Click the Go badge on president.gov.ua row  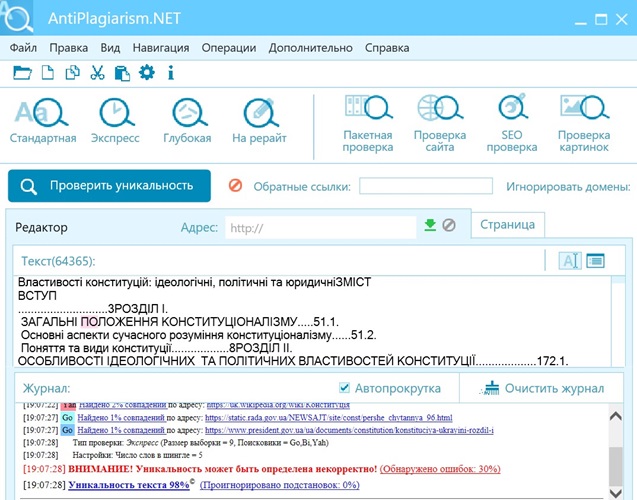[x=67, y=430]
